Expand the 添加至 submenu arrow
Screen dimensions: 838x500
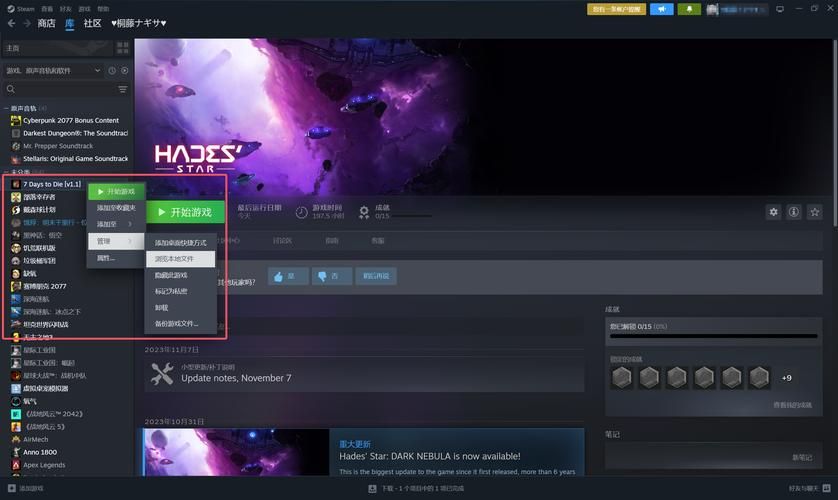pyautogui.click(x=130, y=224)
